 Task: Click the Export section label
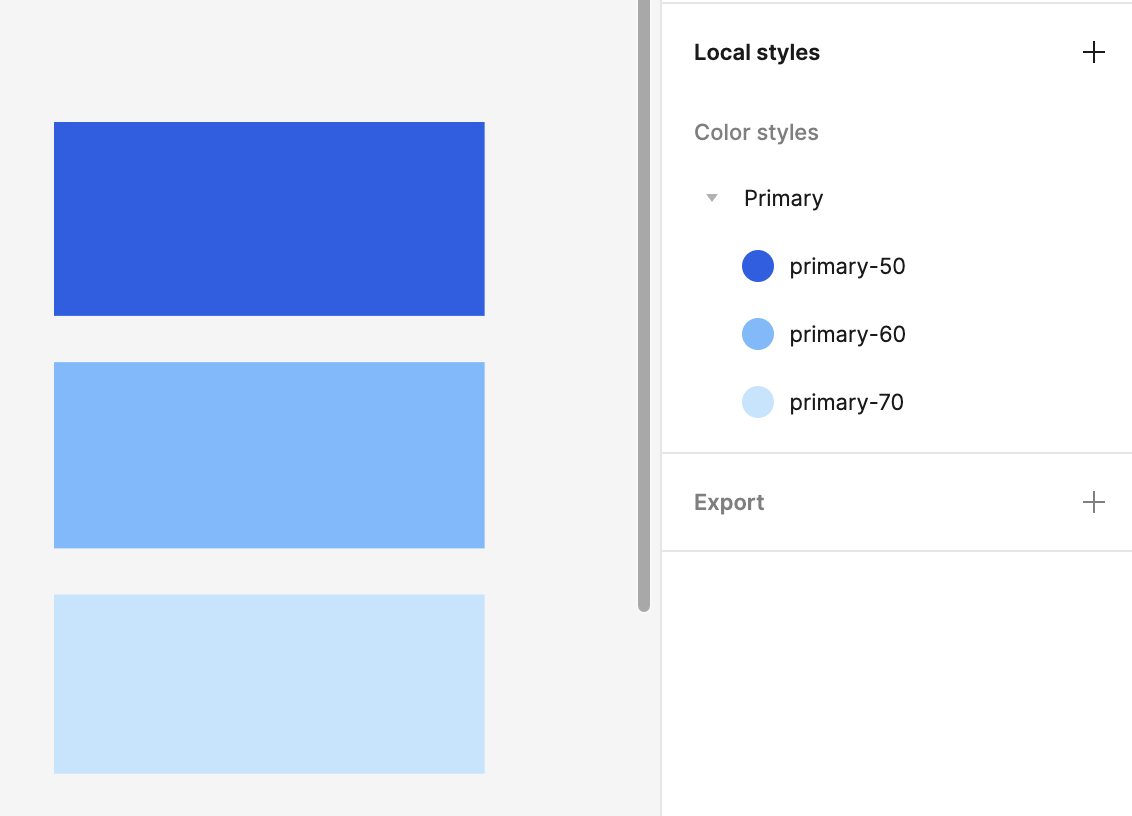728,503
